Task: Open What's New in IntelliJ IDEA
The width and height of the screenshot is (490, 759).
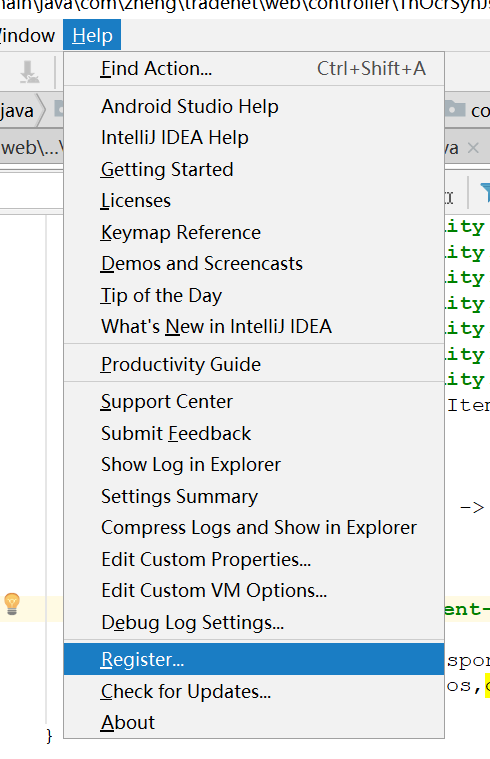Action: point(254,327)
